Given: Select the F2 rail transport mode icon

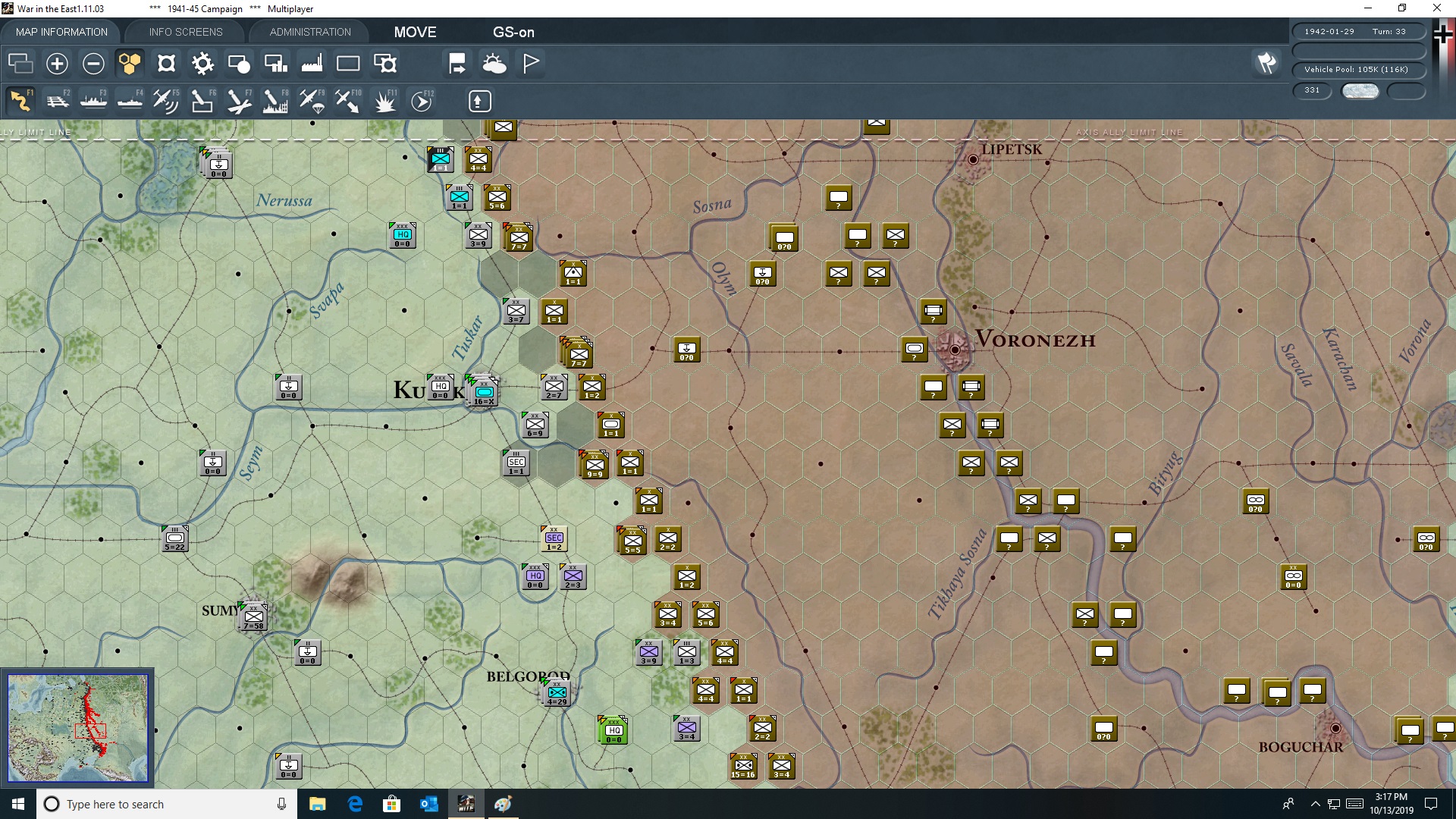Looking at the screenshot, I should click(x=58, y=100).
